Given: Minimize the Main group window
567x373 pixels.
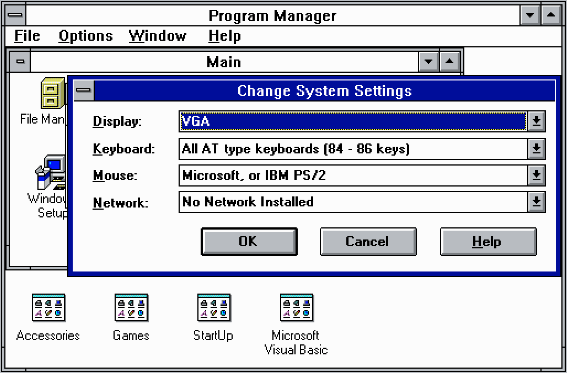Looking at the screenshot, I should [429, 62].
